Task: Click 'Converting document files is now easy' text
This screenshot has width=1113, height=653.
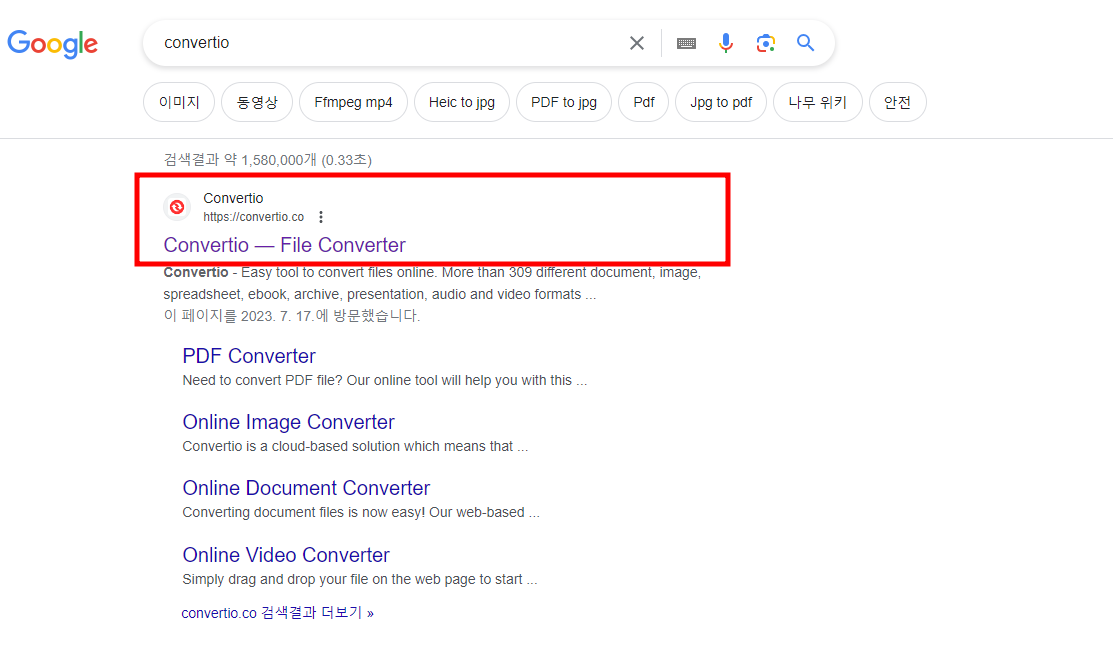Action: coord(361,512)
